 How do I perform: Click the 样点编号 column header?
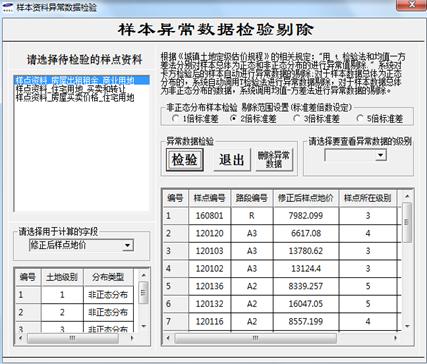[210, 198]
